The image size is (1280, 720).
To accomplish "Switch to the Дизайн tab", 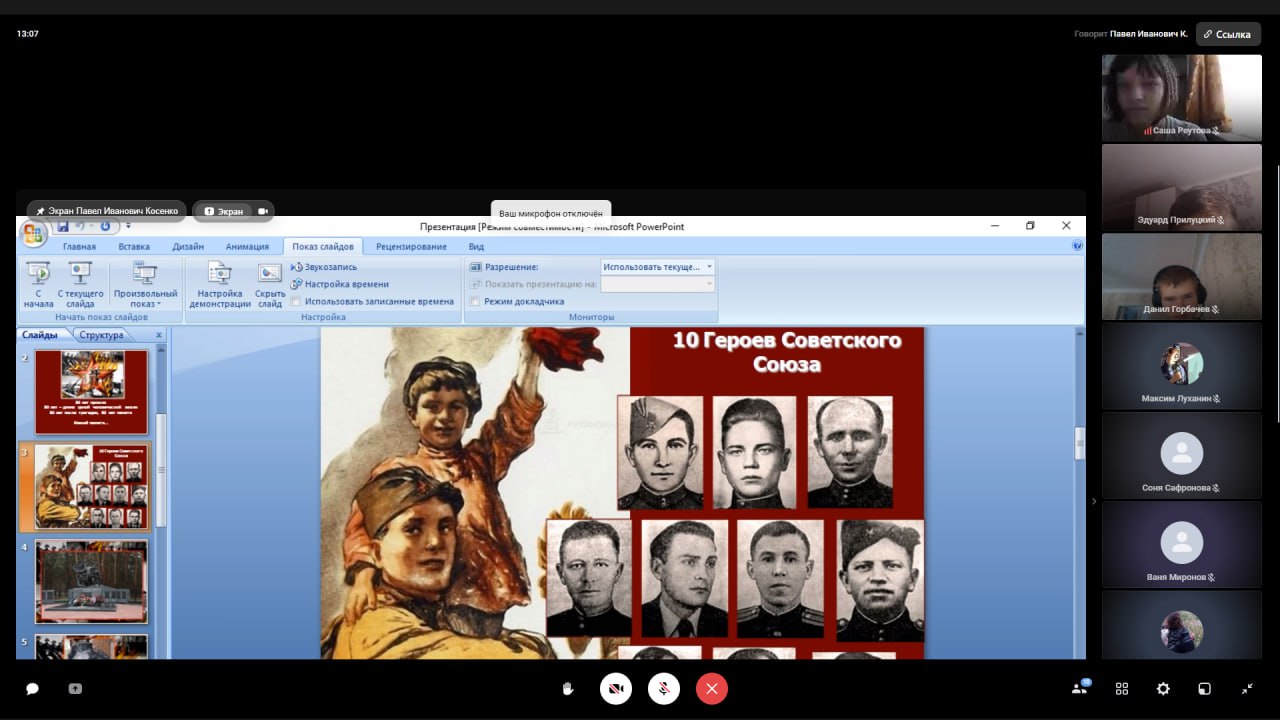I will click(x=188, y=246).
